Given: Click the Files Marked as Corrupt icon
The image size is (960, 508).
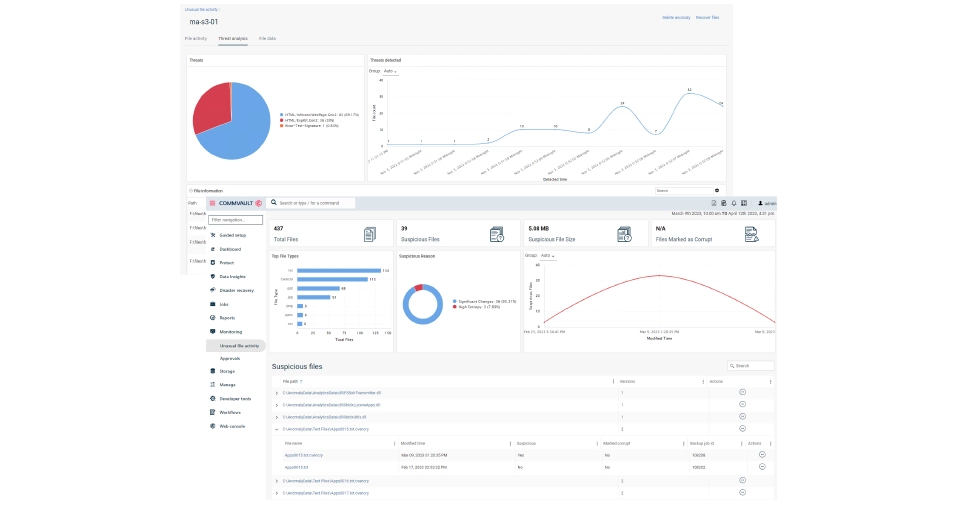Looking at the screenshot, I should point(751,234).
